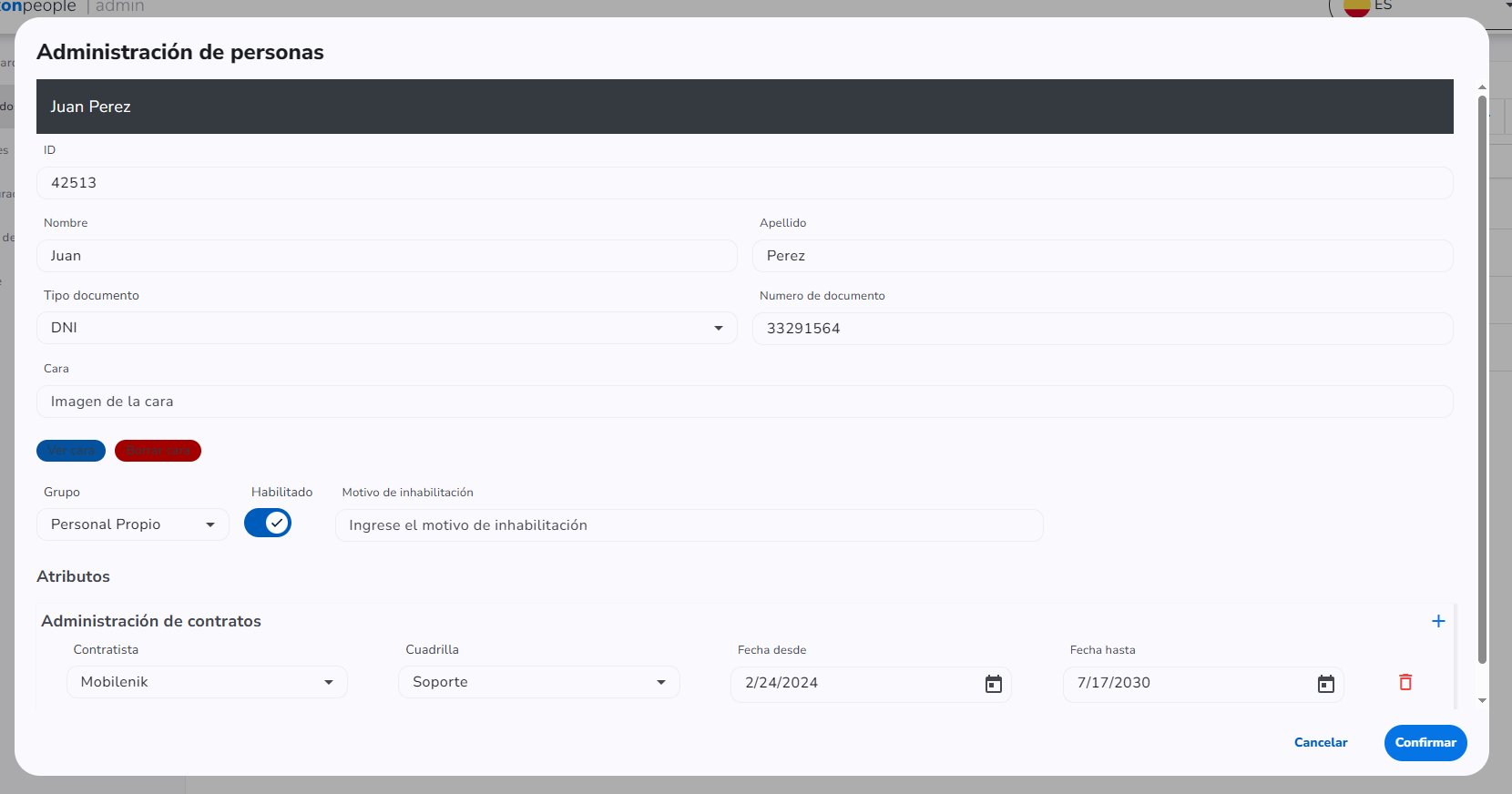Open the Fecha hasta calendar picker
1512x794 pixels.
click(1325, 684)
